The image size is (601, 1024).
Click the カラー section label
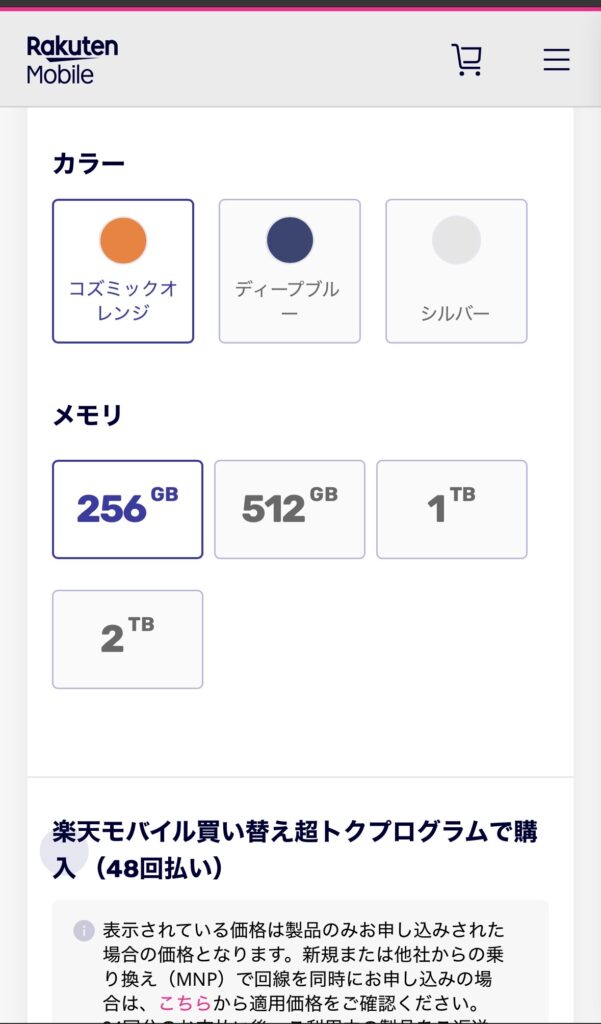tap(88, 163)
